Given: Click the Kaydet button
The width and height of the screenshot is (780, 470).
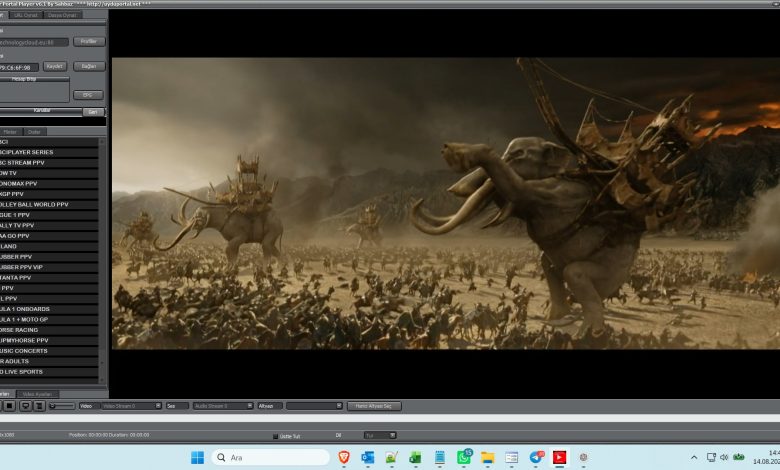Looking at the screenshot, I should click(55, 66).
